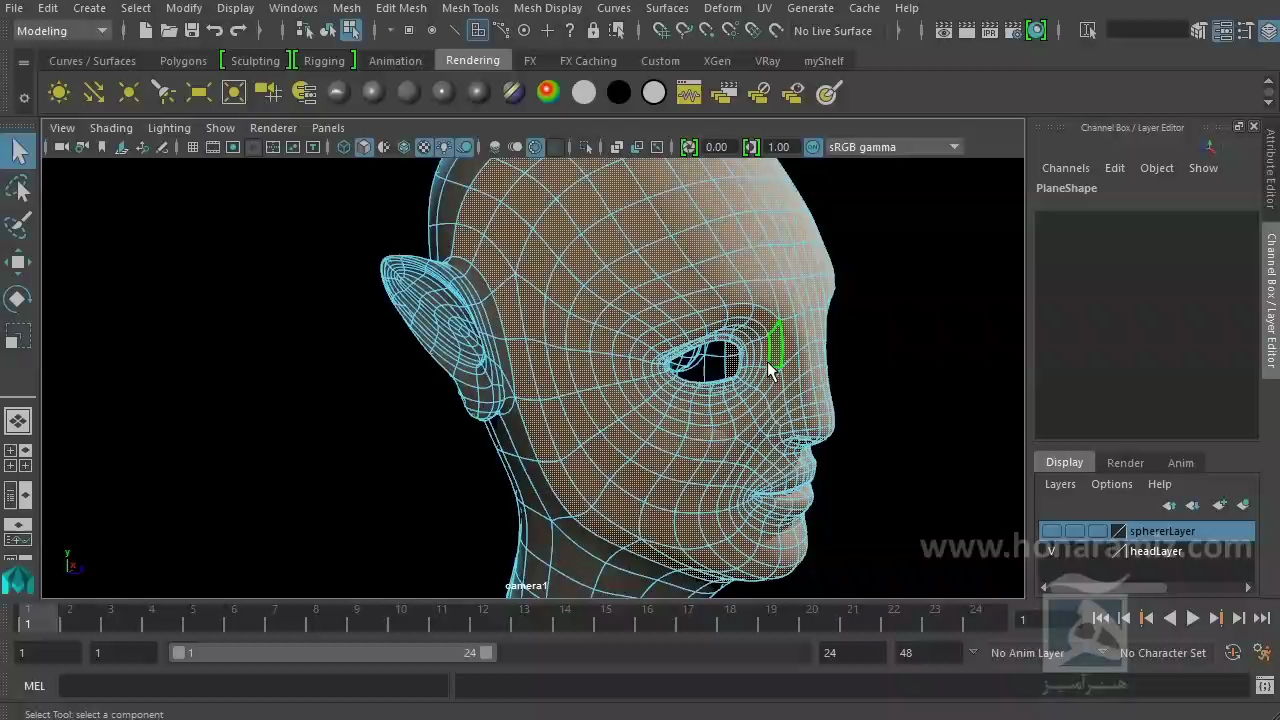The image size is (1280, 720).
Task: Open the Channels menu in Channel Box
Action: (1065, 168)
